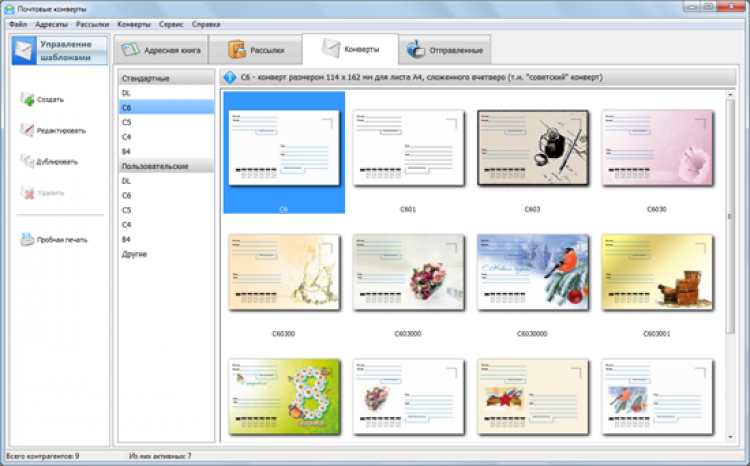Click the Дублировать icon
Viewport: 750px width, 466px height.
[27, 161]
